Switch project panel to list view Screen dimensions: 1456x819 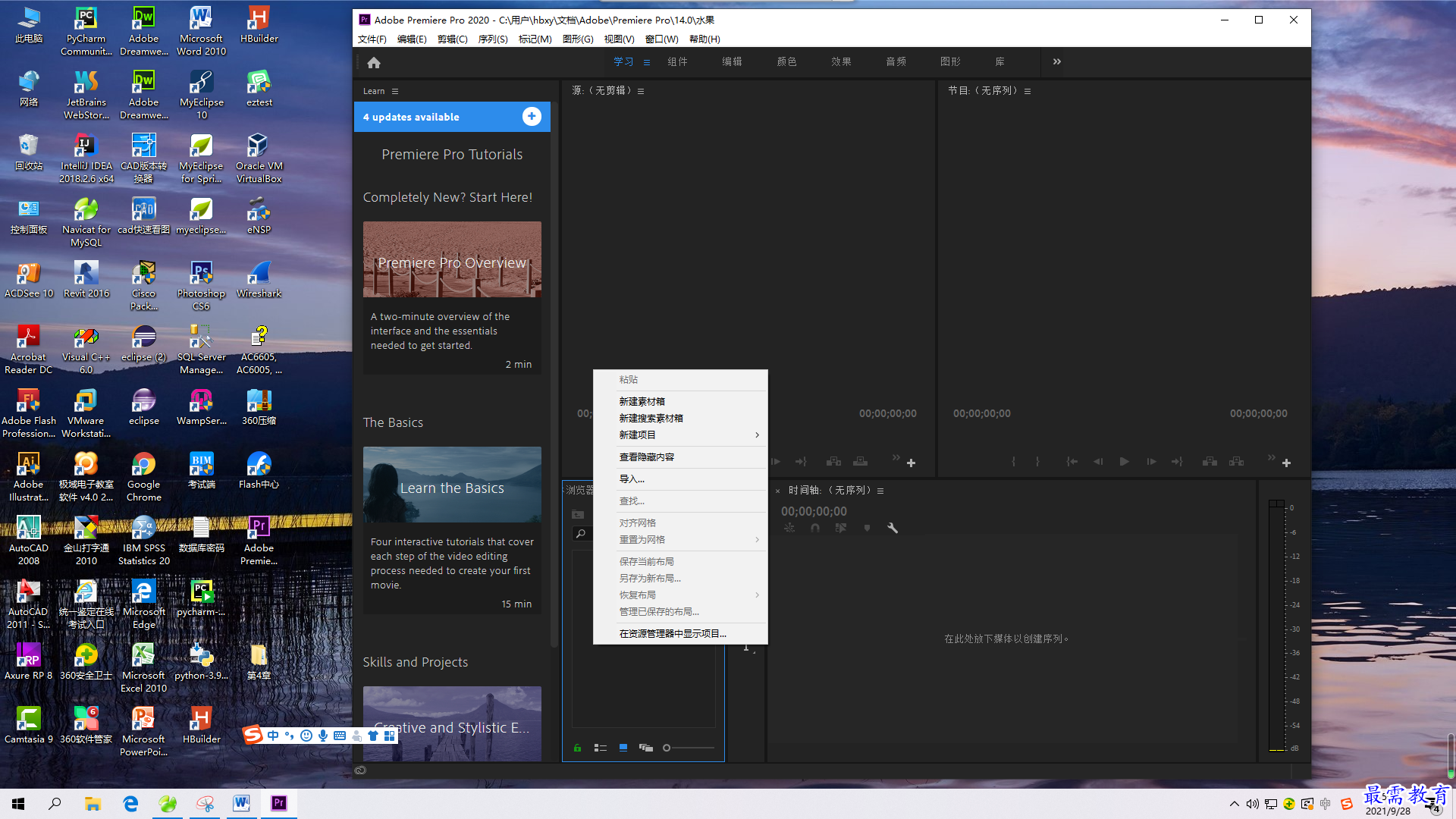601,748
